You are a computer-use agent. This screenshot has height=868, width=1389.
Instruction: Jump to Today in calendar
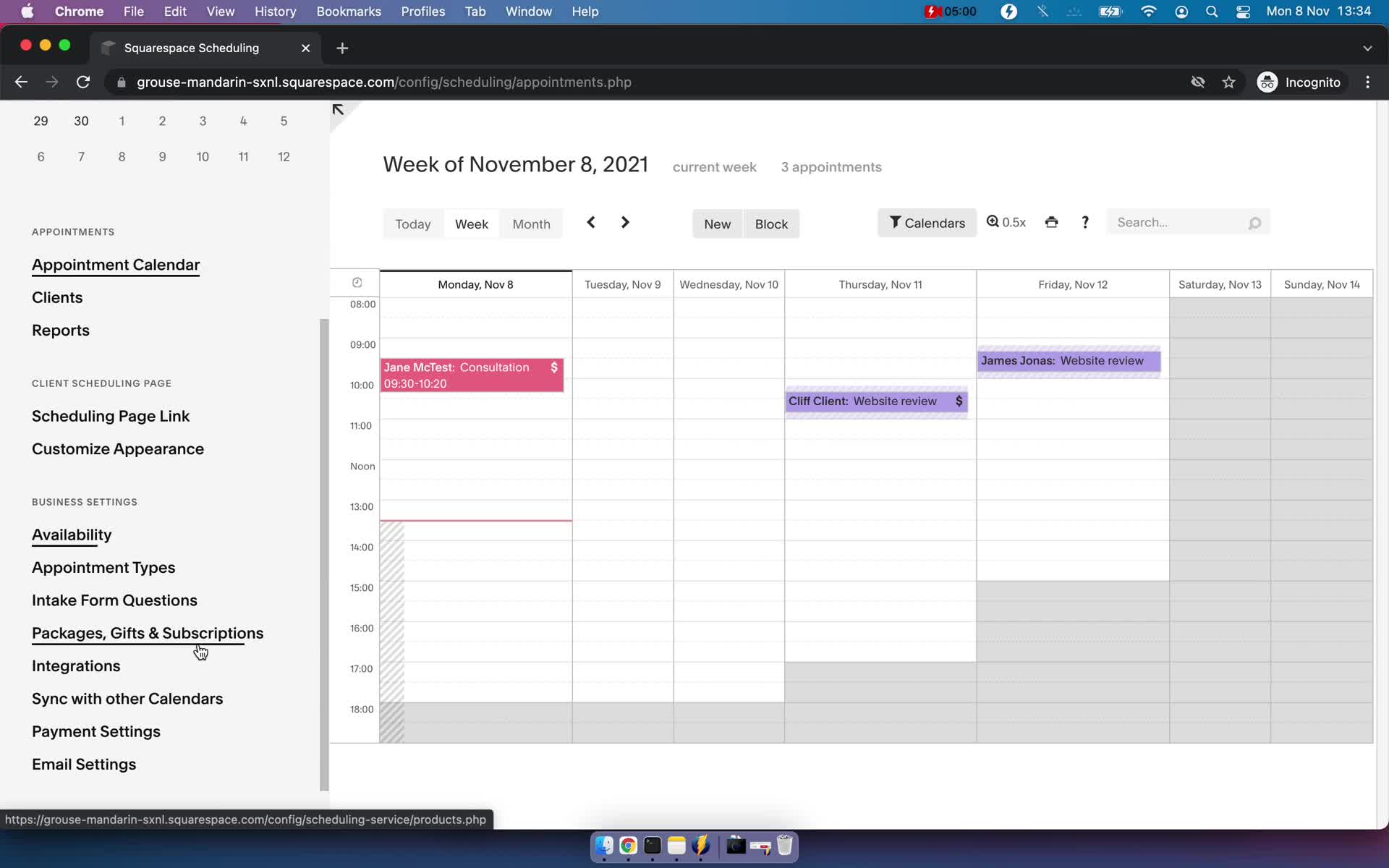pos(413,224)
